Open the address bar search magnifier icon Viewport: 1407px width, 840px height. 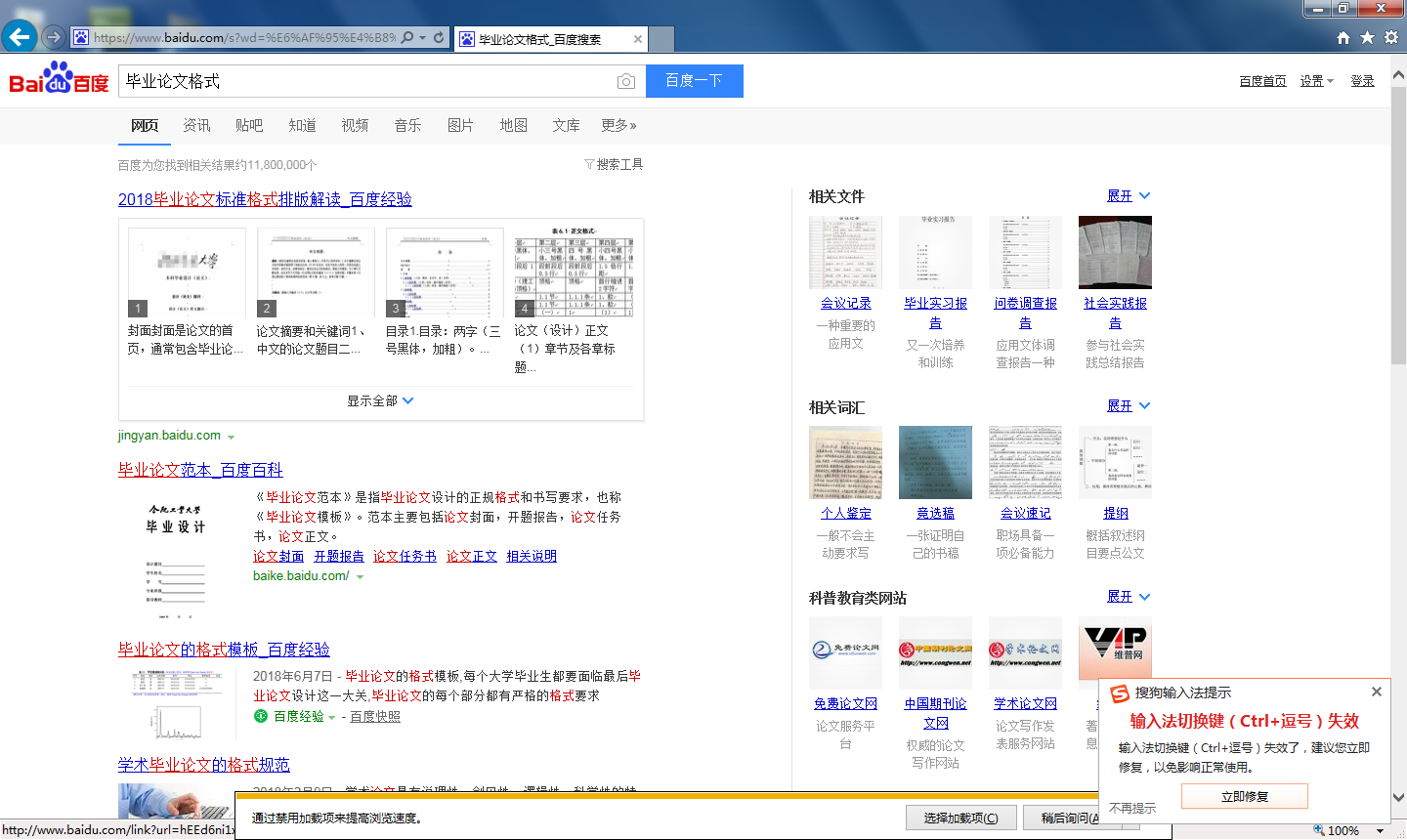(x=406, y=37)
